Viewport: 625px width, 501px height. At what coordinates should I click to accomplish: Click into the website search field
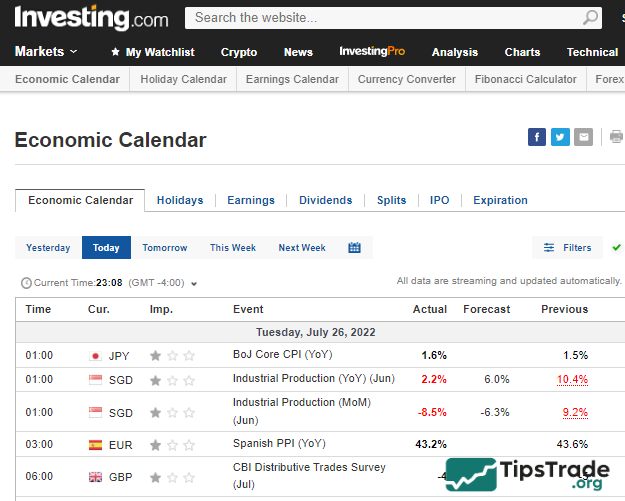[380, 18]
